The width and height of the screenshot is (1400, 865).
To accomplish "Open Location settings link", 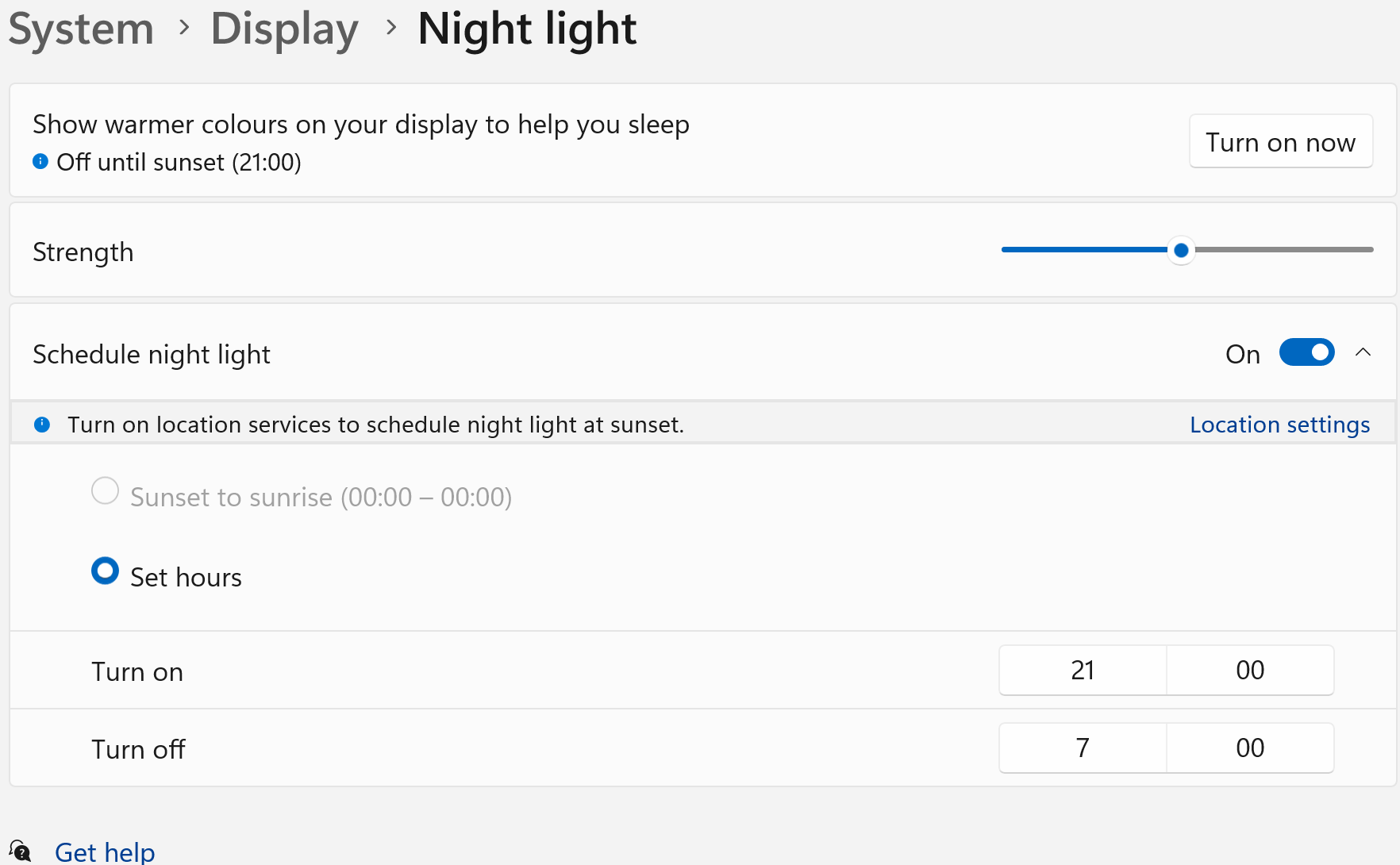I will (x=1279, y=425).
